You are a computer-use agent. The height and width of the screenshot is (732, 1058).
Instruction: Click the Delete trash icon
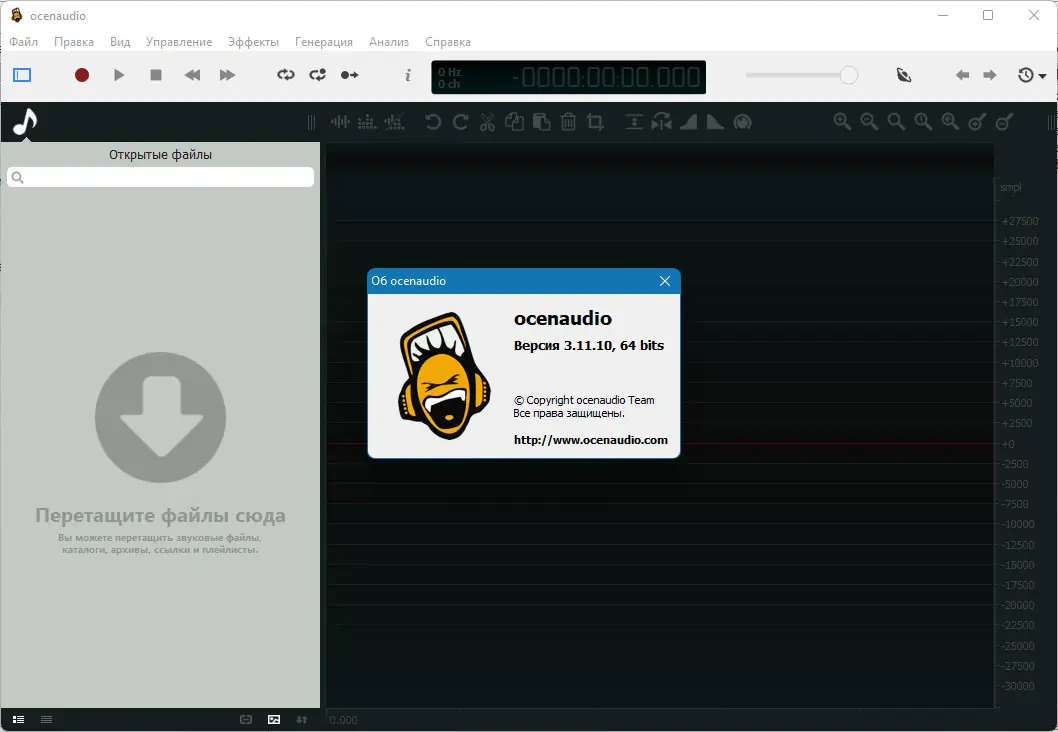pyautogui.click(x=568, y=122)
